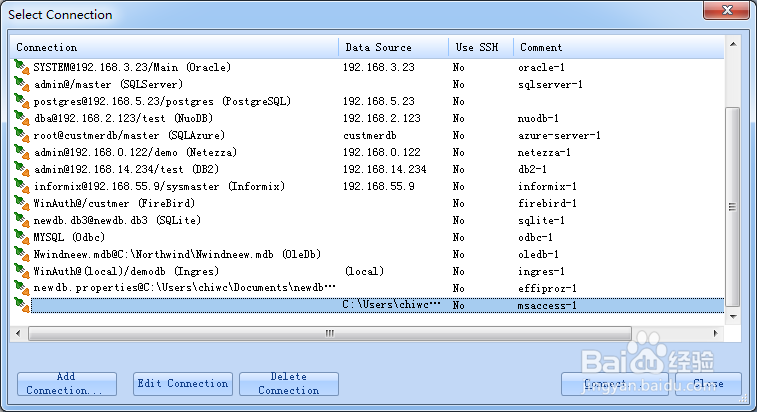757x412 pixels.
Task: Click the DB2 connection row icon
Action: click(x=22, y=169)
